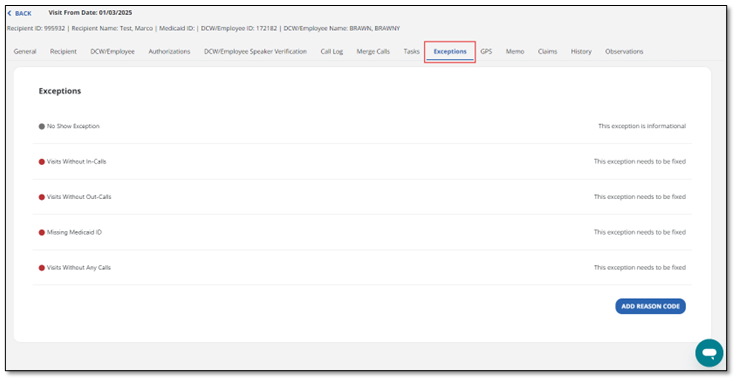Open the Claims tab
736x380 pixels.
[x=547, y=52]
